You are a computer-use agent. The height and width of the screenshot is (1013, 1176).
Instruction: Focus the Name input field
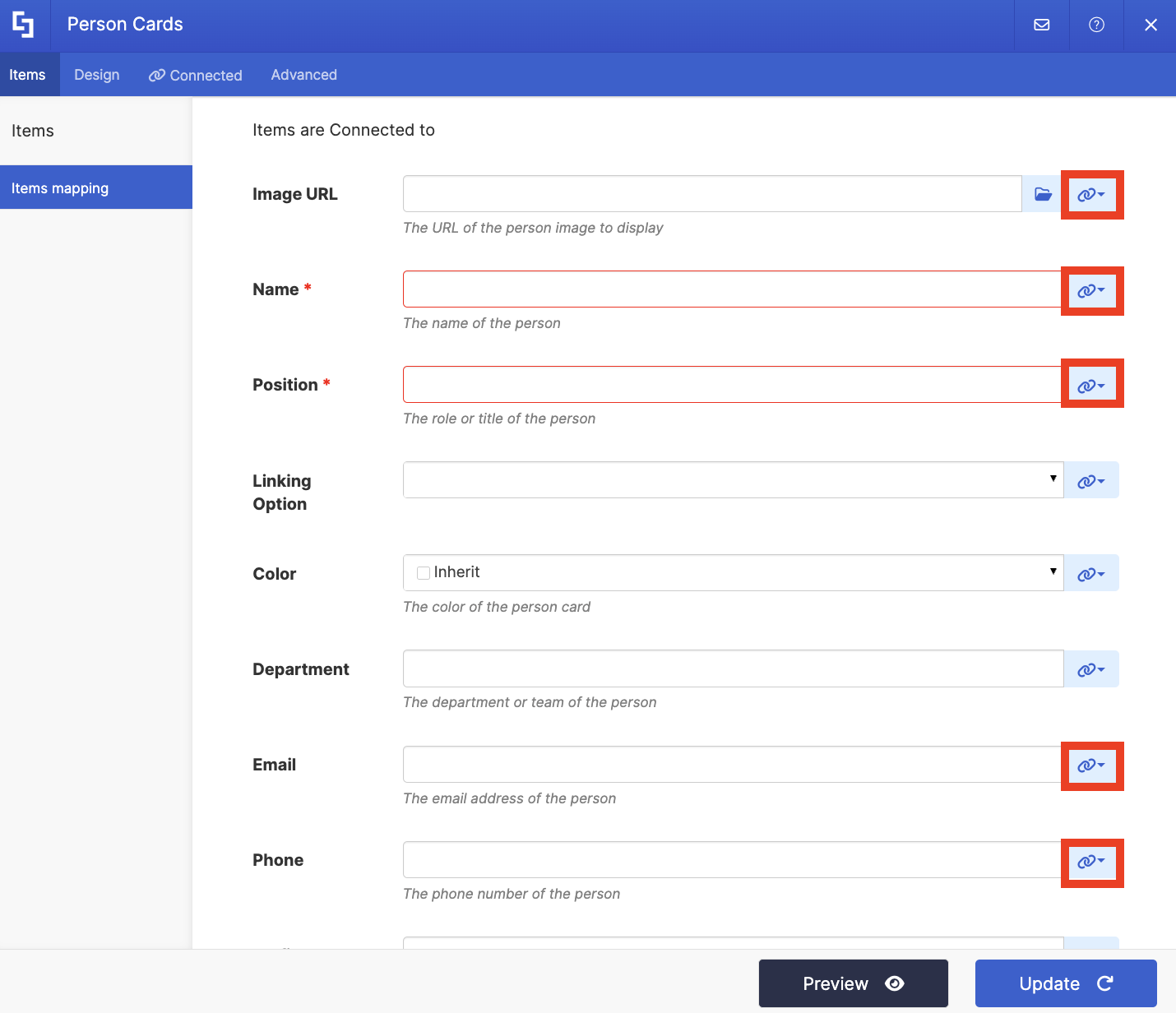(733, 289)
